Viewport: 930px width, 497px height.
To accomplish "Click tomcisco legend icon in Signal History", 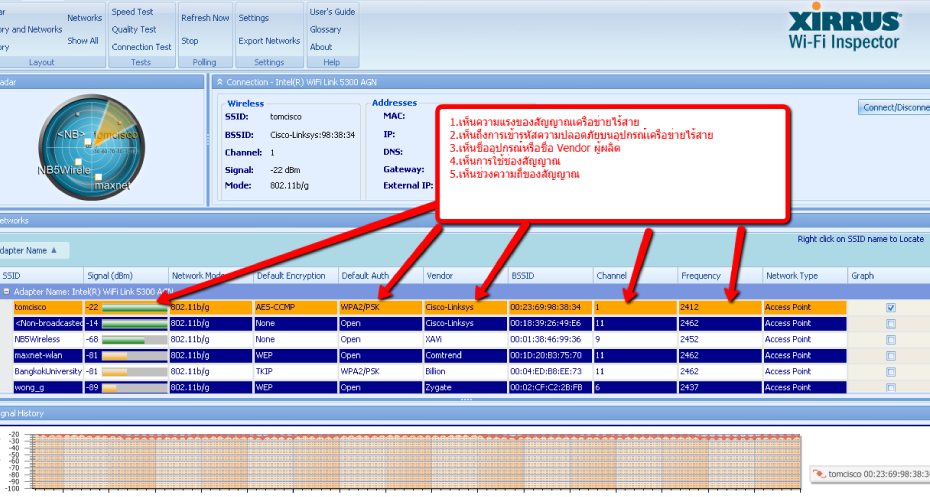I will point(819,474).
